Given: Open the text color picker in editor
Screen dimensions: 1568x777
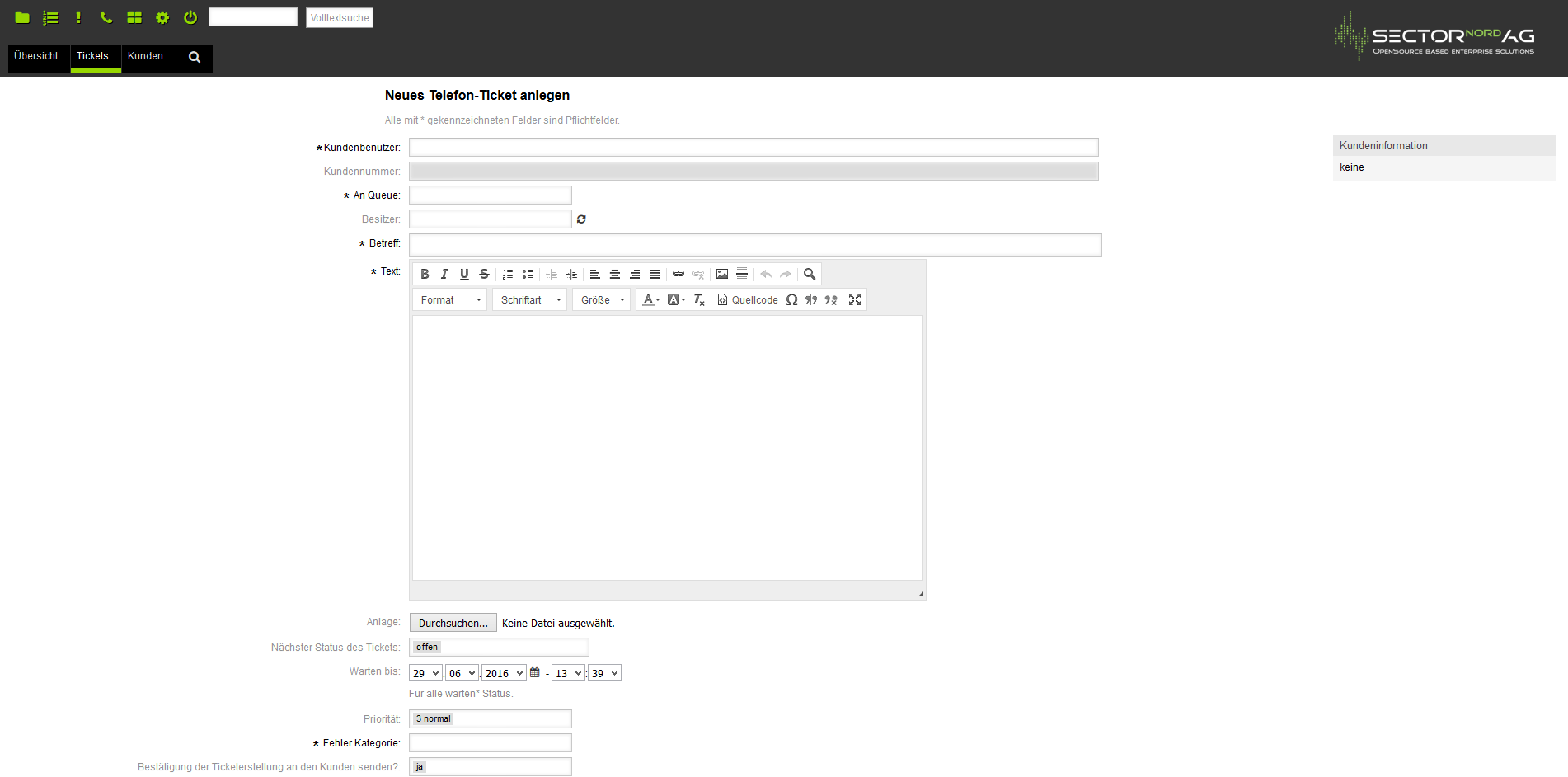Looking at the screenshot, I should pos(650,300).
